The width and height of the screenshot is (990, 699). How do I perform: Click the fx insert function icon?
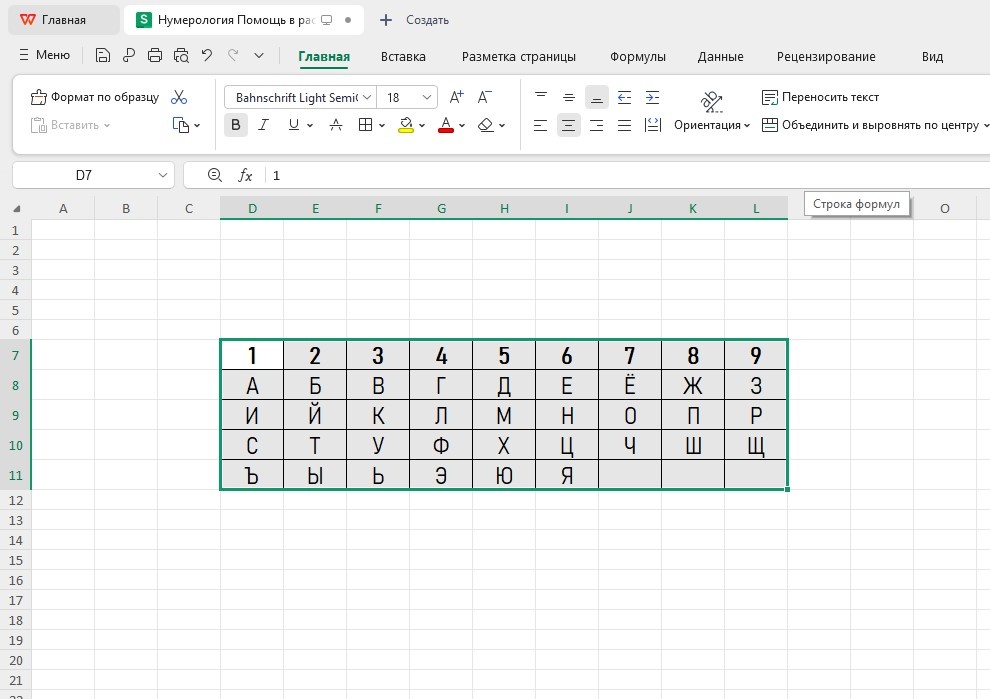click(x=245, y=176)
